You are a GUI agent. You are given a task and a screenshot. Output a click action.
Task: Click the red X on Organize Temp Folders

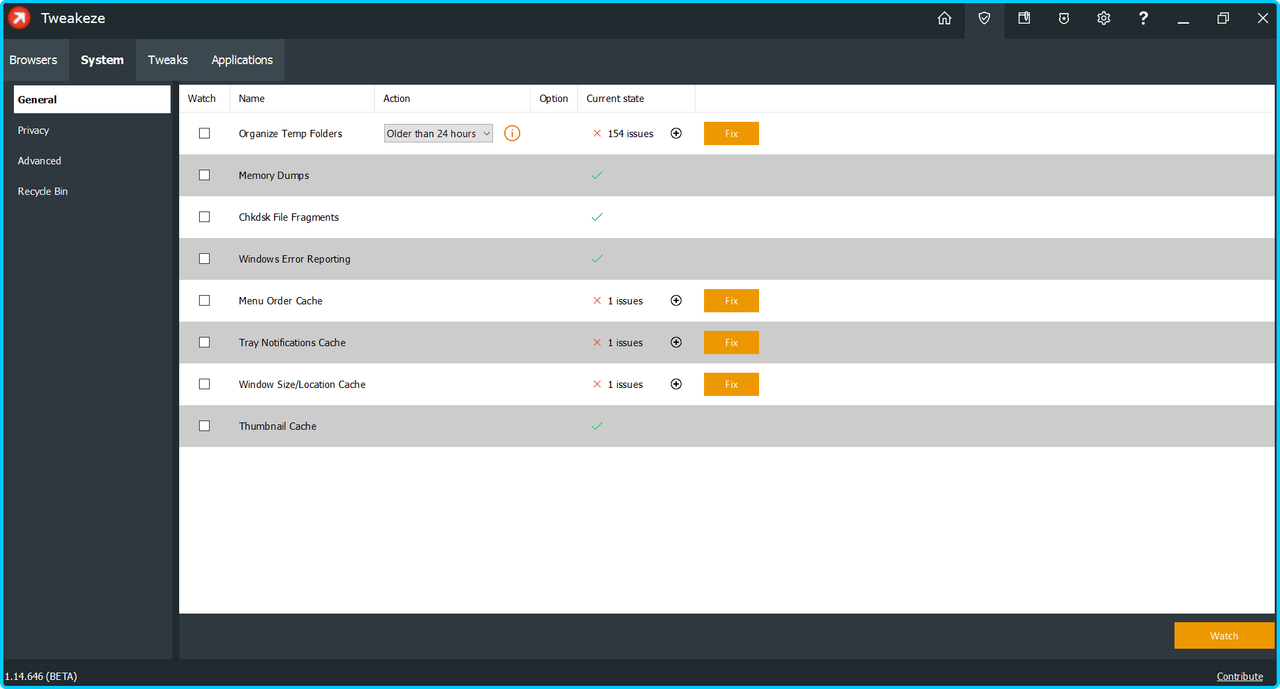(597, 133)
